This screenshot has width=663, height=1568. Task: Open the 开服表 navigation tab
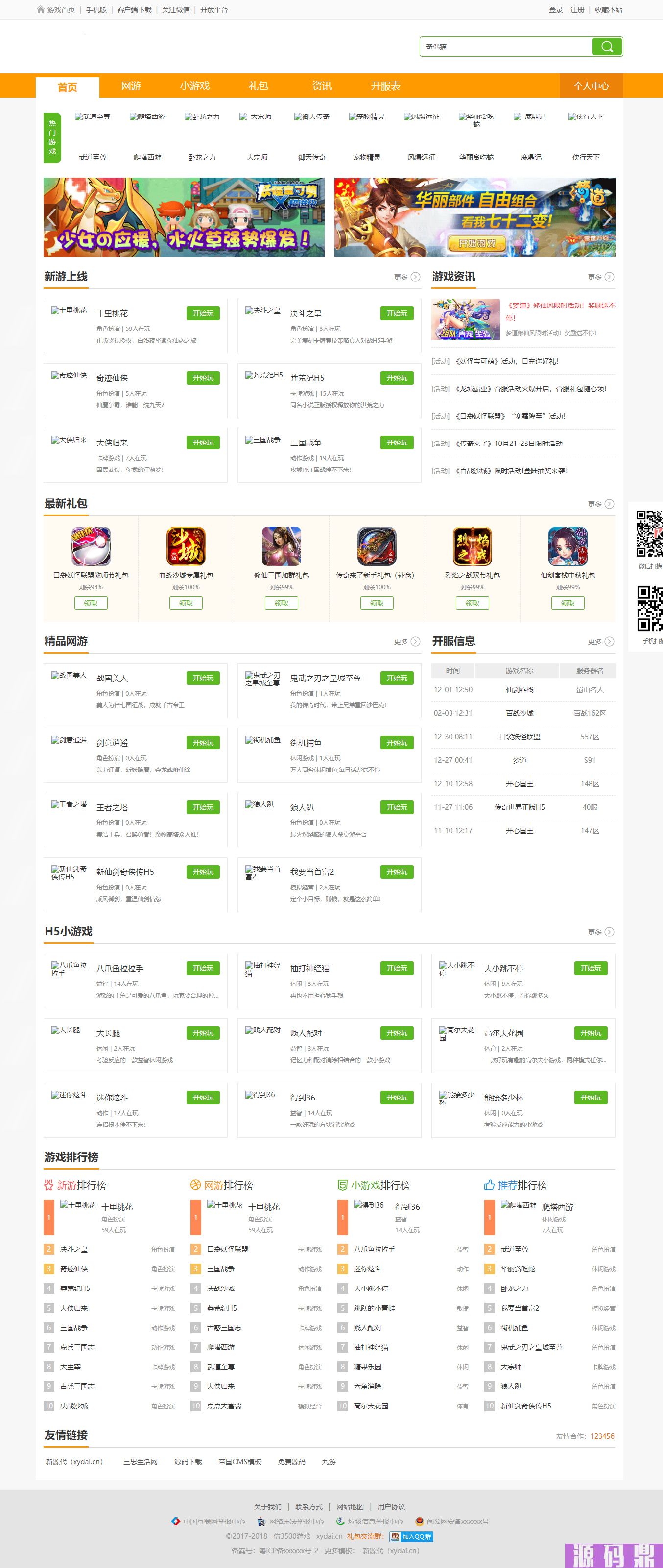[x=385, y=86]
